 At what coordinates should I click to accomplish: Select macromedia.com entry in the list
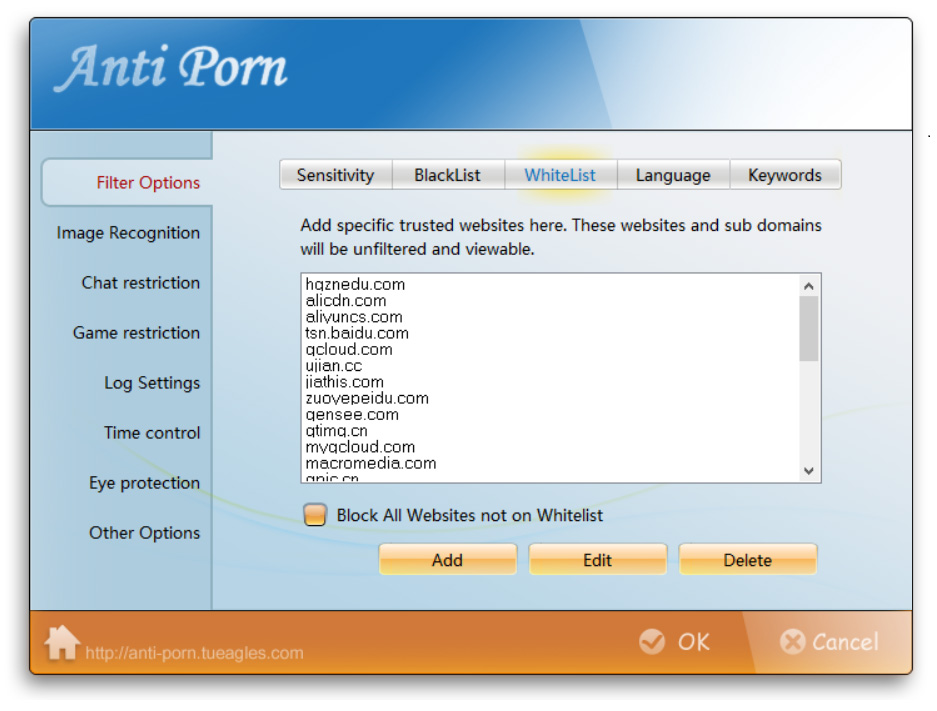(371, 463)
